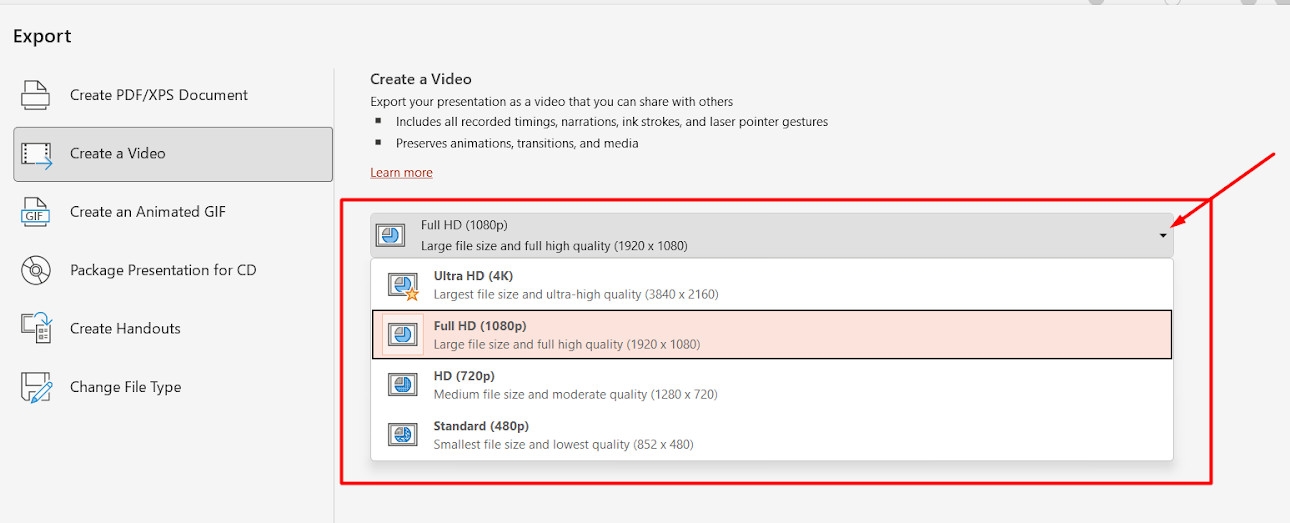Viewport: 1290px width, 523px height.
Task: Click the HD (720p) option icon
Action: 403,385
